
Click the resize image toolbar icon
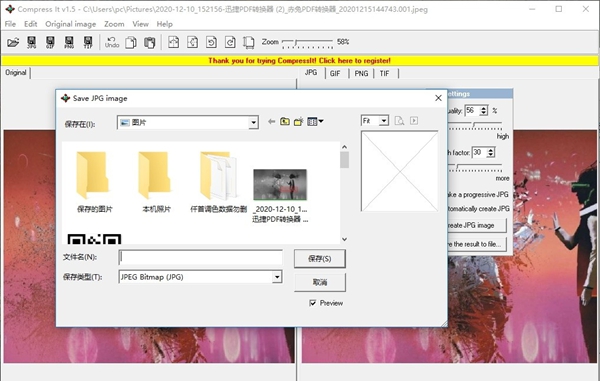tap(249, 42)
